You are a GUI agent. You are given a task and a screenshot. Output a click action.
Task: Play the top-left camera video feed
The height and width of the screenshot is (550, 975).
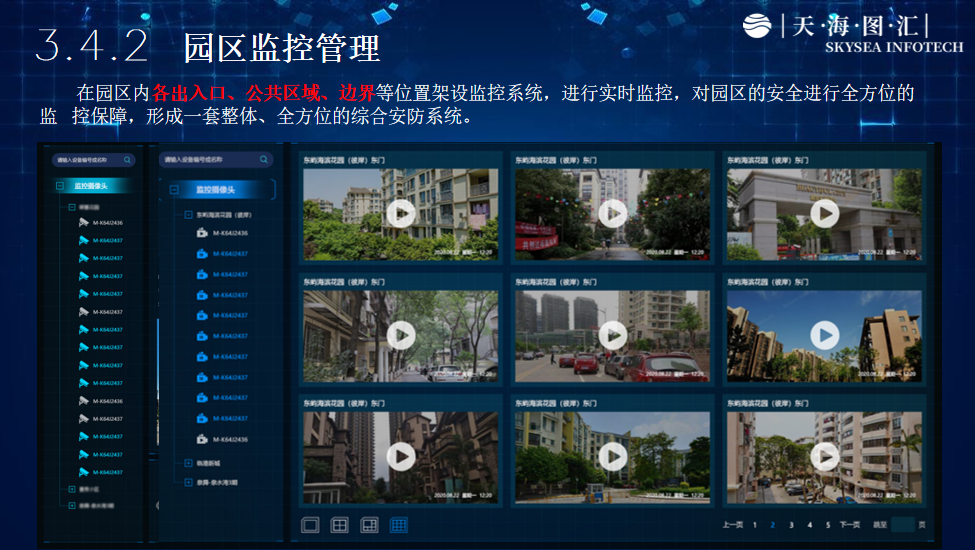[x=400, y=213]
